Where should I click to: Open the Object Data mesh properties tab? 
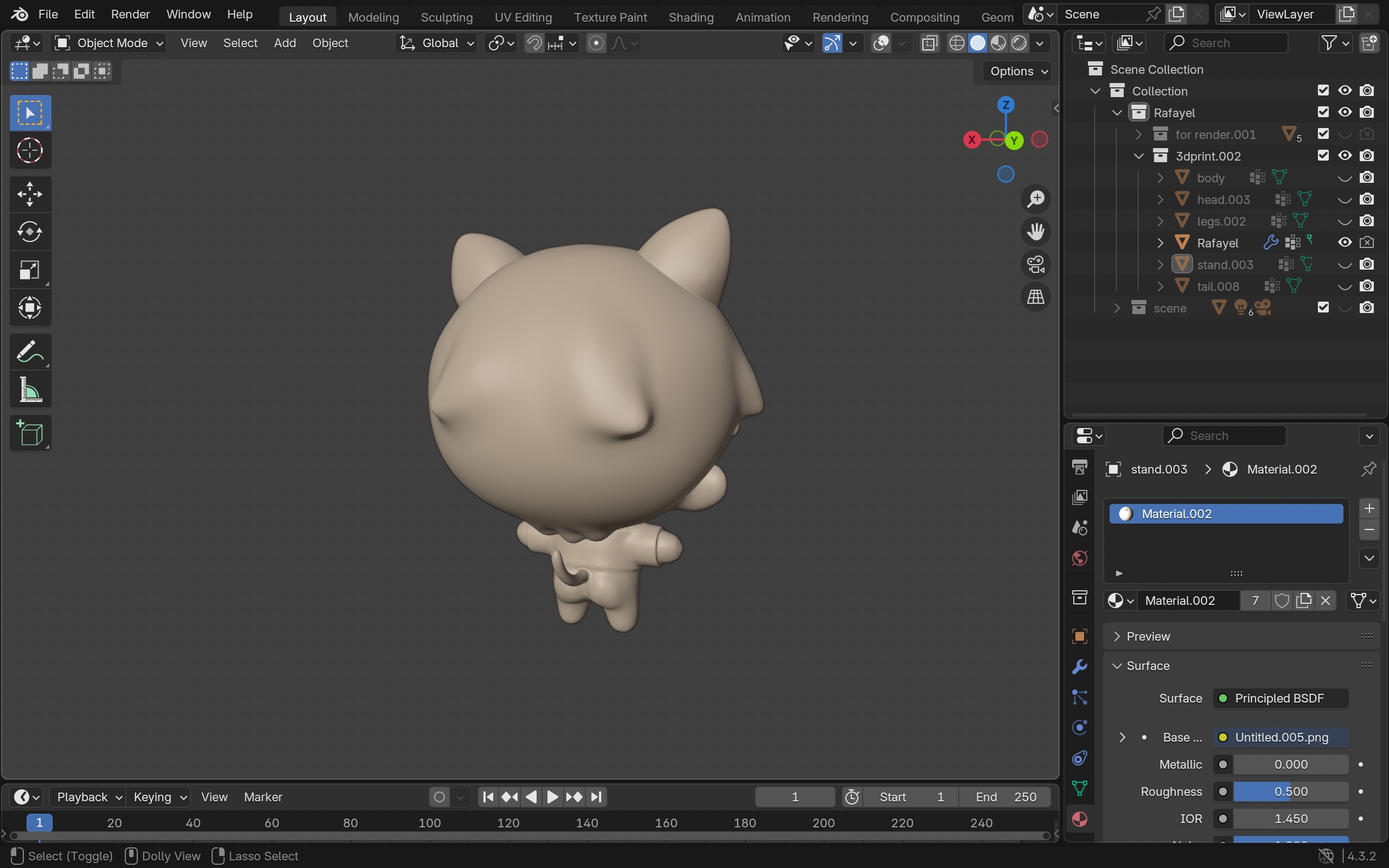[1080, 788]
